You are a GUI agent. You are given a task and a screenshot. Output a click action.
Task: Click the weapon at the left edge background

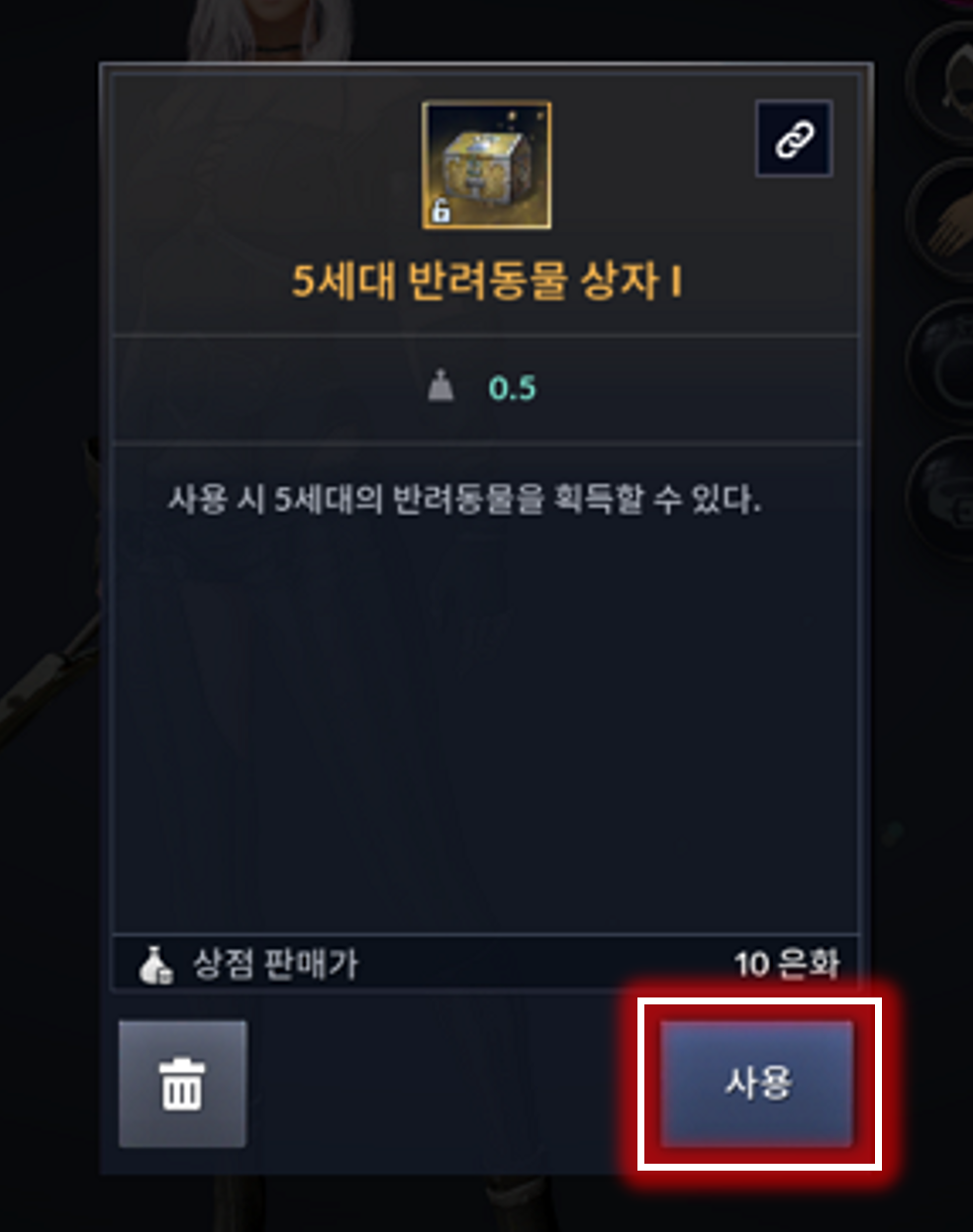tap(48, 683)
